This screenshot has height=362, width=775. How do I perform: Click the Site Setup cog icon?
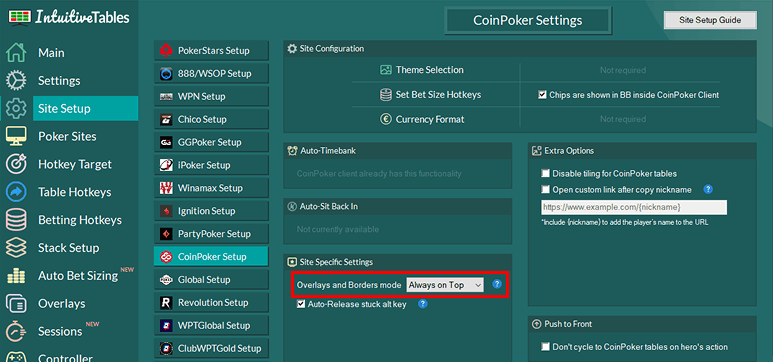pos(16,108)
